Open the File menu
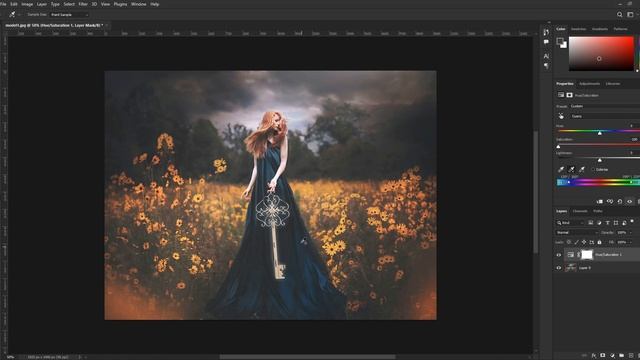The width and height of the screenshot is (640, 360). pos(3,4)
